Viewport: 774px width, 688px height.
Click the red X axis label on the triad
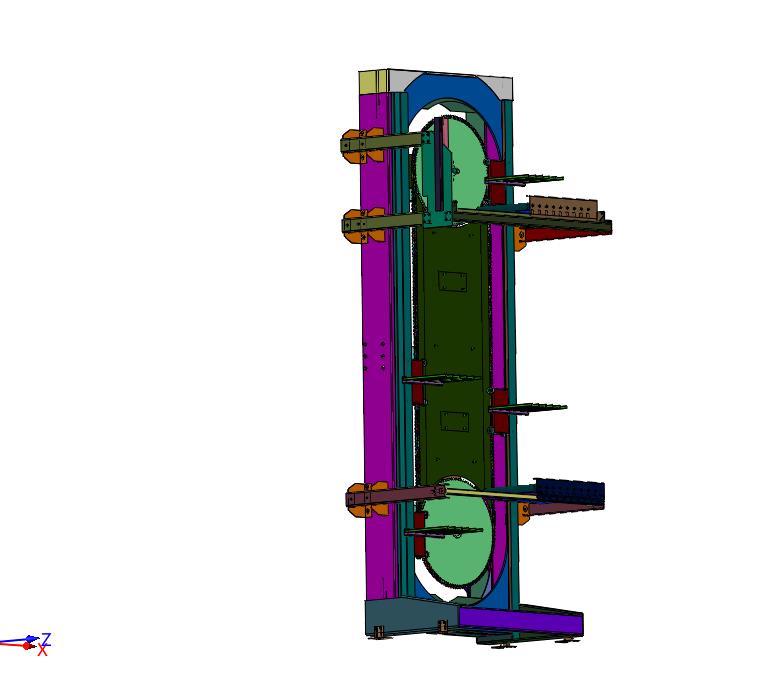(x=42, y=650)
